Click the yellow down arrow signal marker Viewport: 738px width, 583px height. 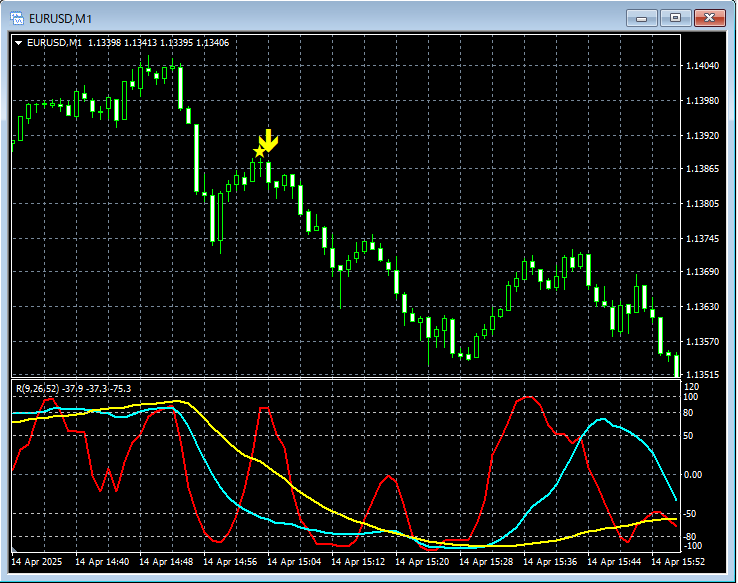[269, 141]
